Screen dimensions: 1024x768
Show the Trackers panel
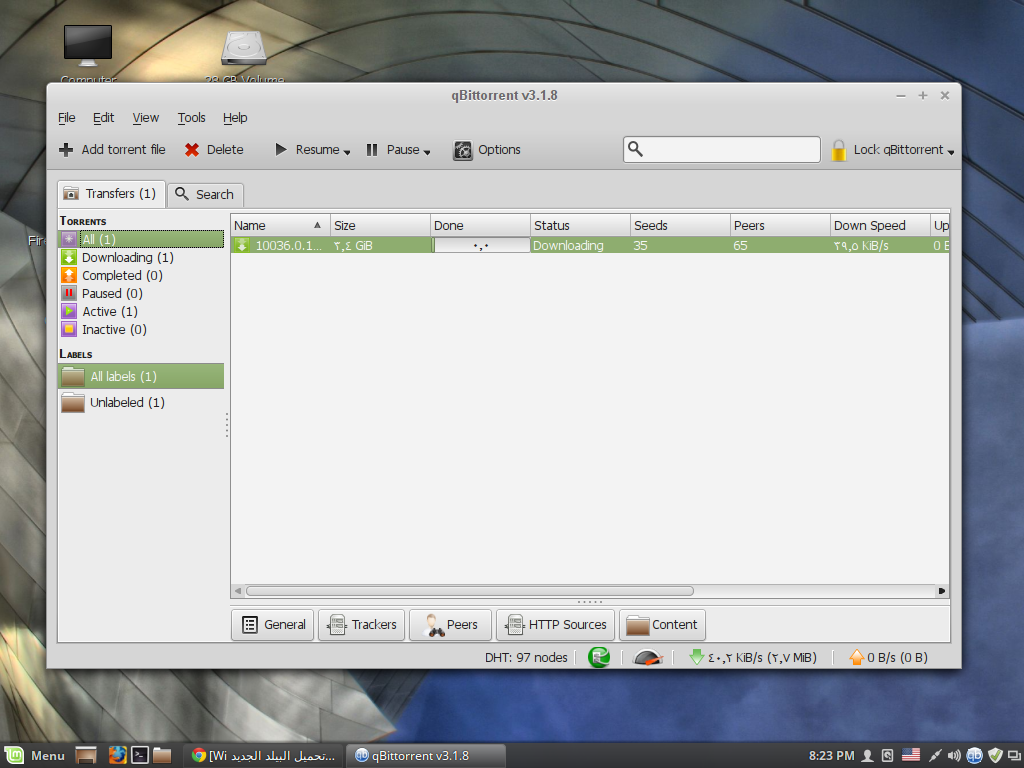362,624
